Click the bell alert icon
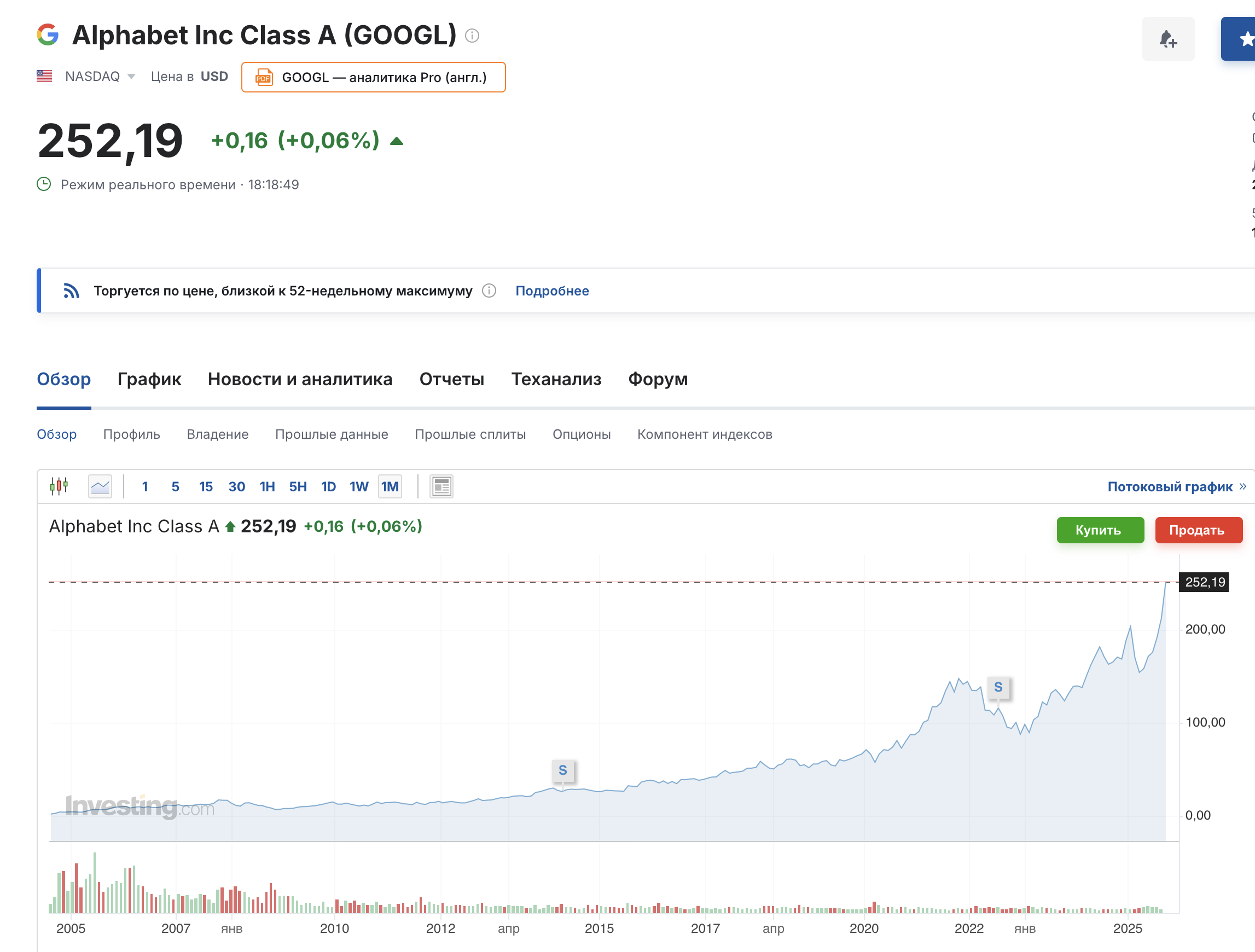This screenshot has width=1255, height=952. (1167, 39)
